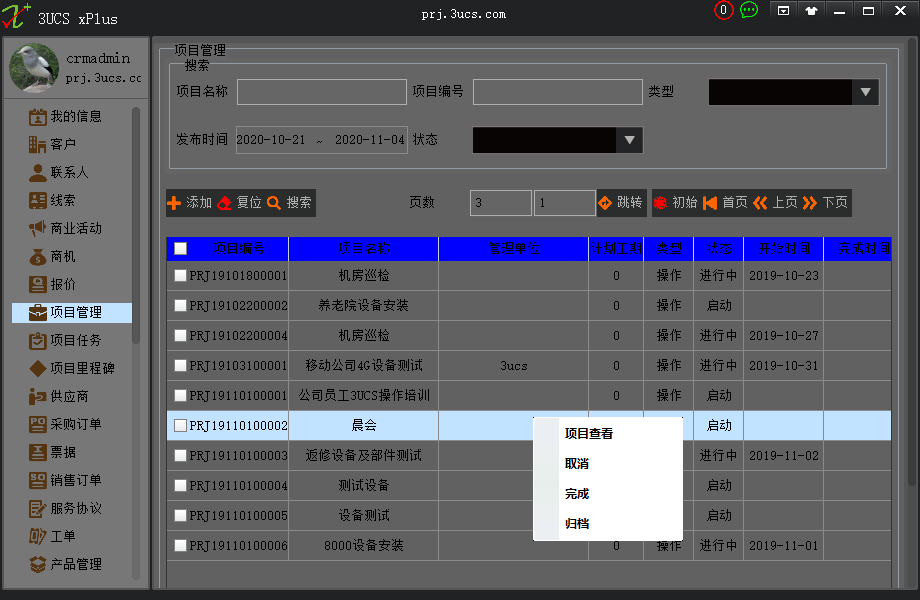Viewport: 920px width, 600px height.
Task: Toggle the select-all header checkbox
Action: click(180, 249)
